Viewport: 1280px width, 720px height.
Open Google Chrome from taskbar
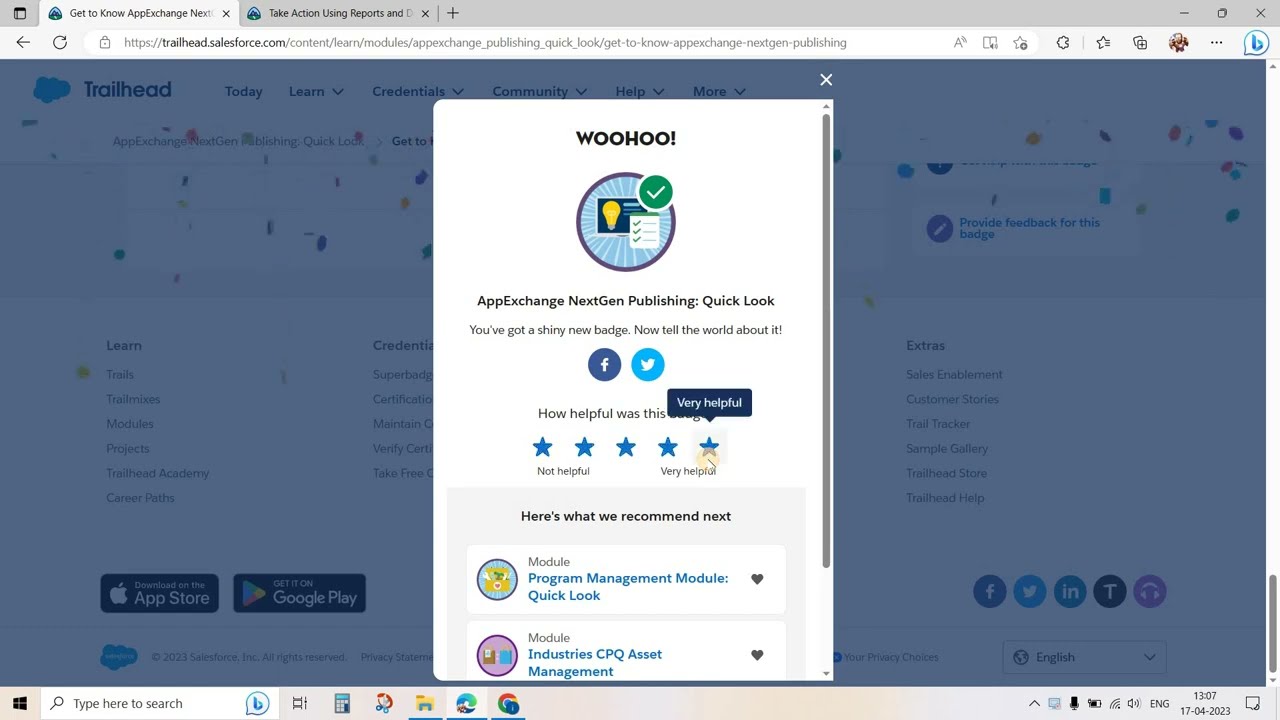pos(508,703)
